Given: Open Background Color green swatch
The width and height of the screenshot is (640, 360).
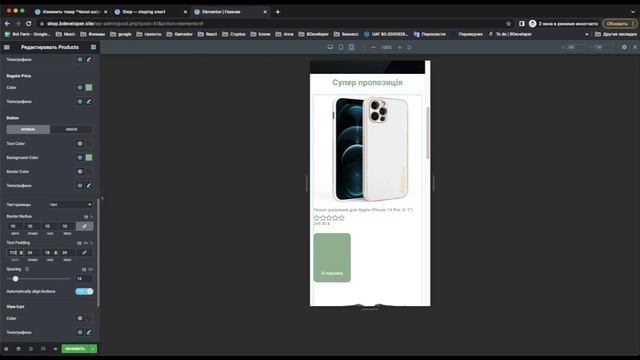Looking at the screenshot, I should (x=89, y=157).
